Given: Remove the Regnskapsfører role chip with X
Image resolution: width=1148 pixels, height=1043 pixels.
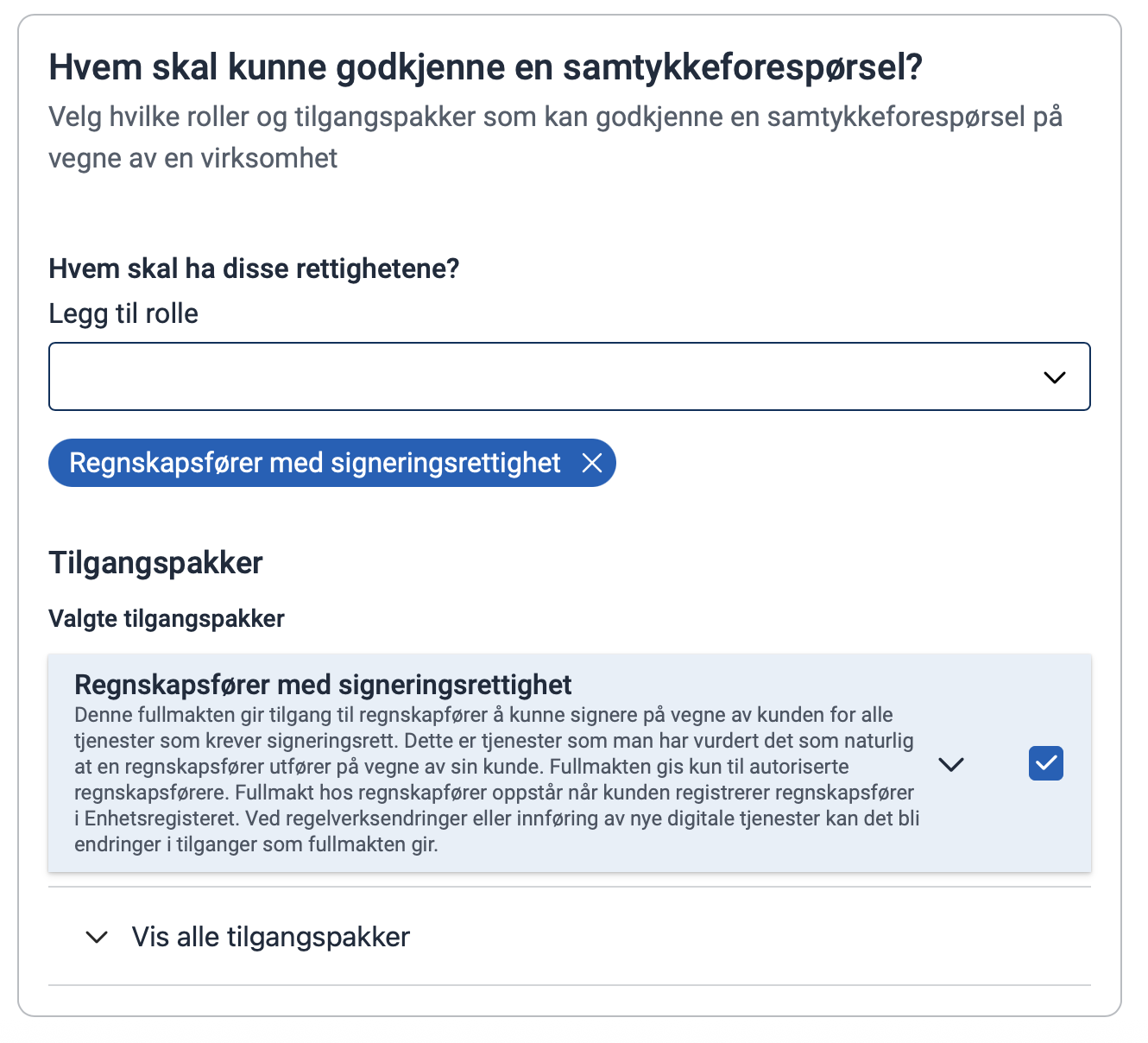Looking at the screenshot, I should (592, 464).
